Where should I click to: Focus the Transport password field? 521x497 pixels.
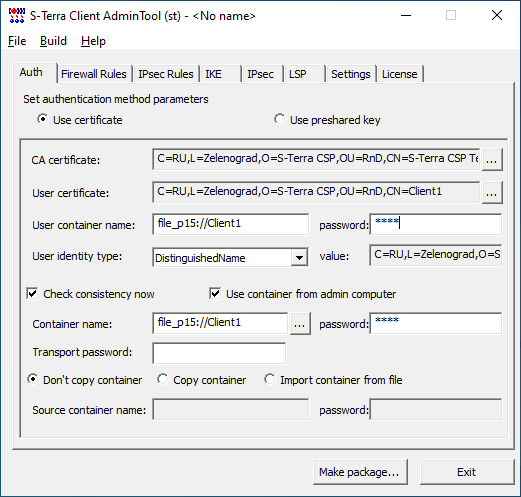point(219,353)
